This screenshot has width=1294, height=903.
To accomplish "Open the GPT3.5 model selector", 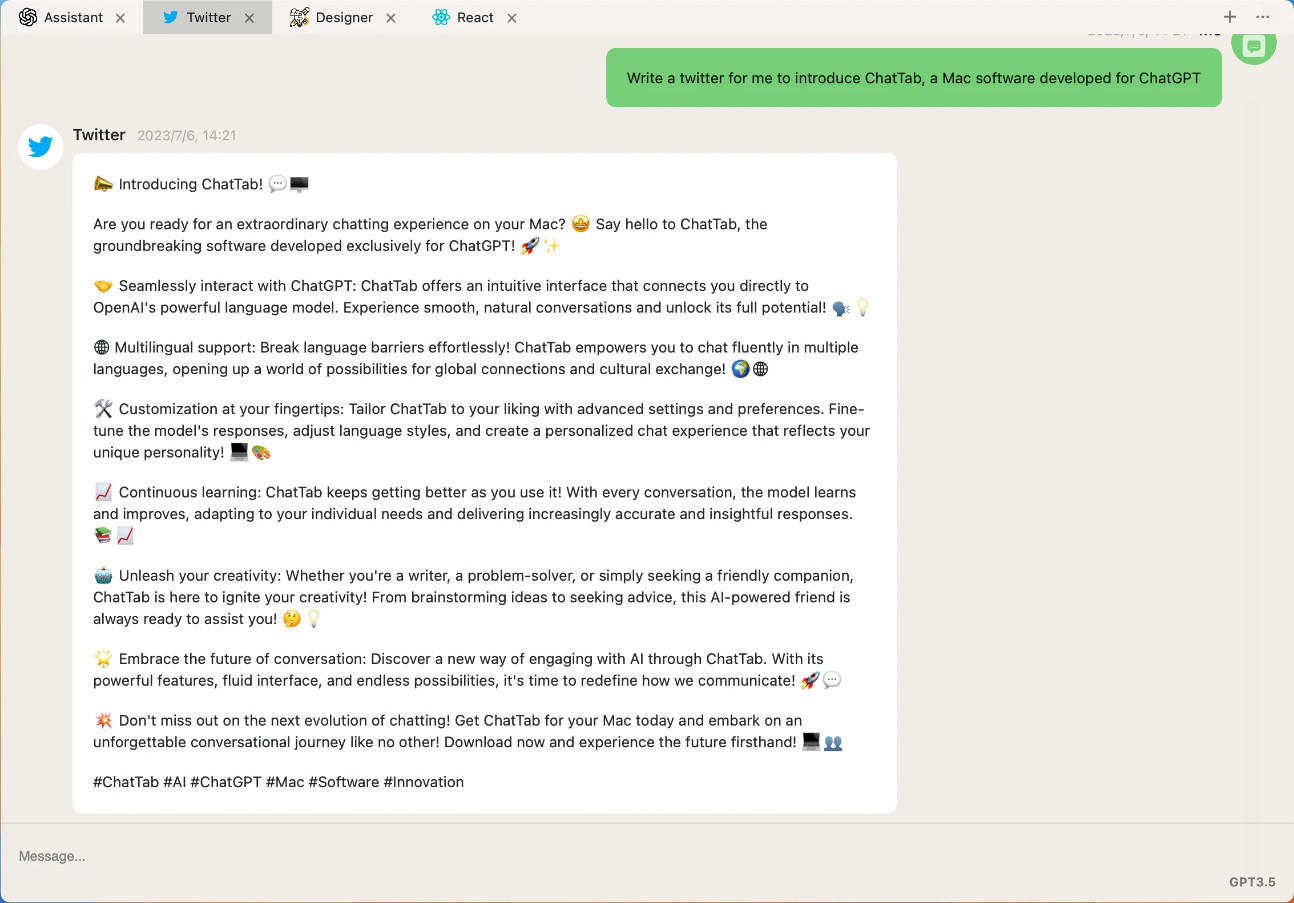I will point(1252,882).
